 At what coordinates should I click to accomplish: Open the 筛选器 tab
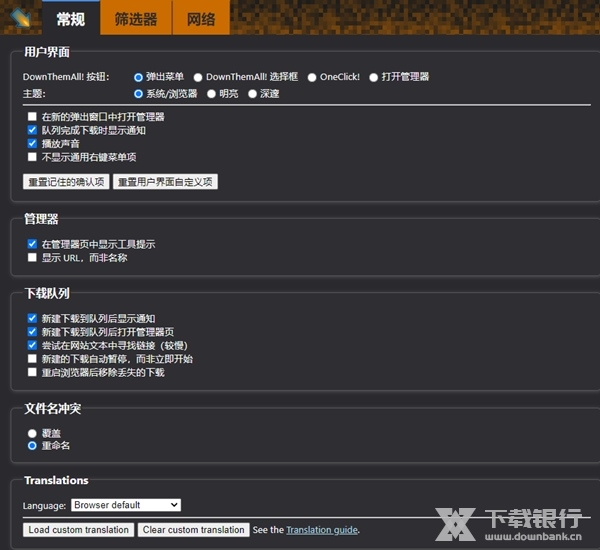[136, 18]
